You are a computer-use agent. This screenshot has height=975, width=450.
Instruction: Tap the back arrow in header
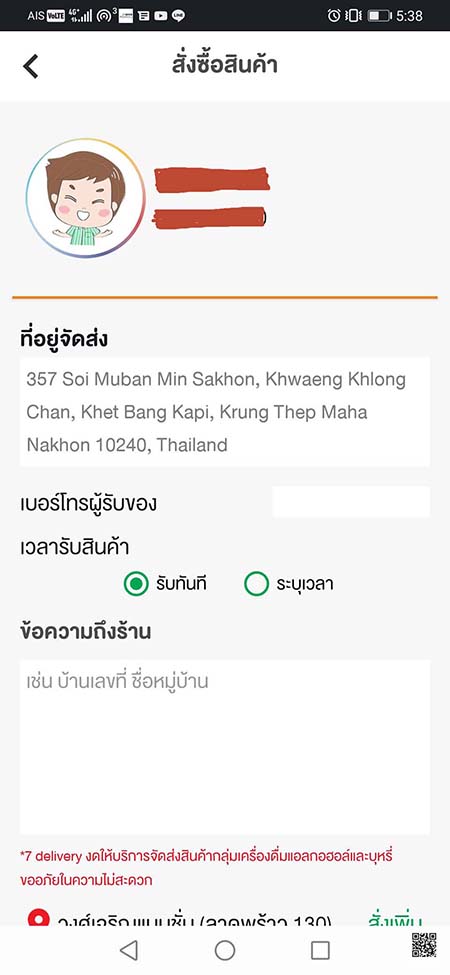click(x=30, y=66)
